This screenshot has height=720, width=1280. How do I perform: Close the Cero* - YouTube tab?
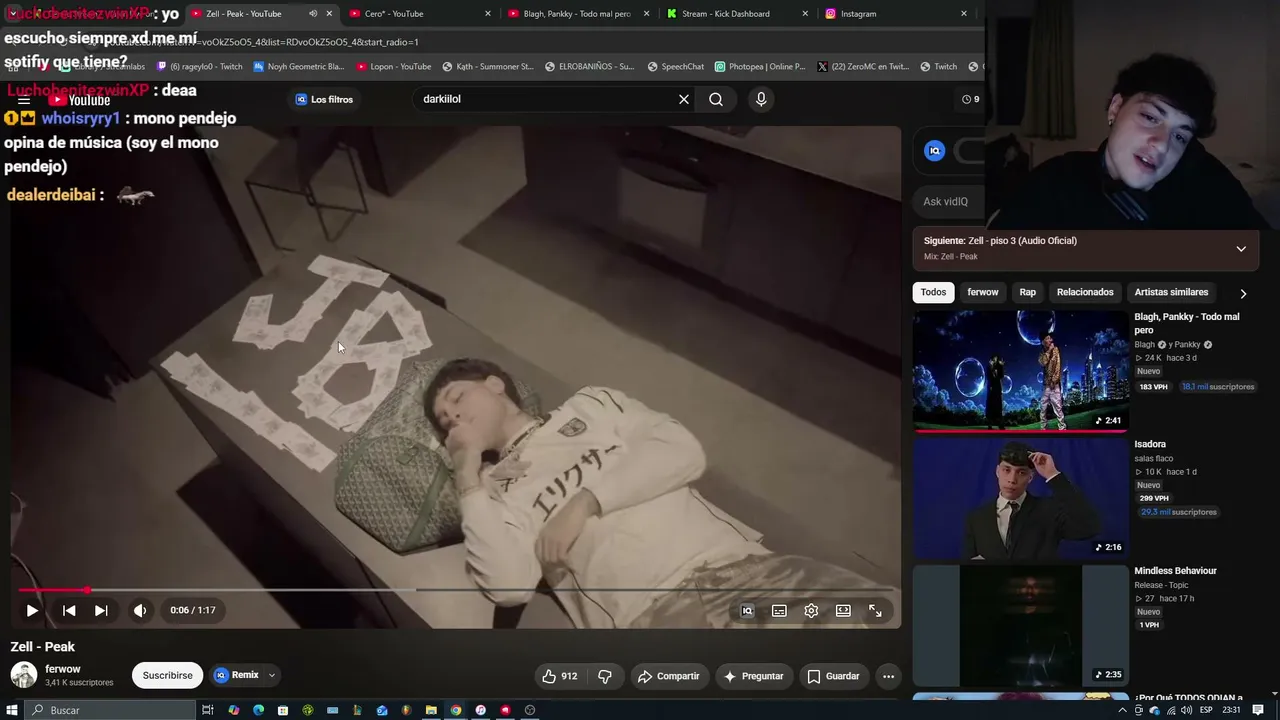488,14
